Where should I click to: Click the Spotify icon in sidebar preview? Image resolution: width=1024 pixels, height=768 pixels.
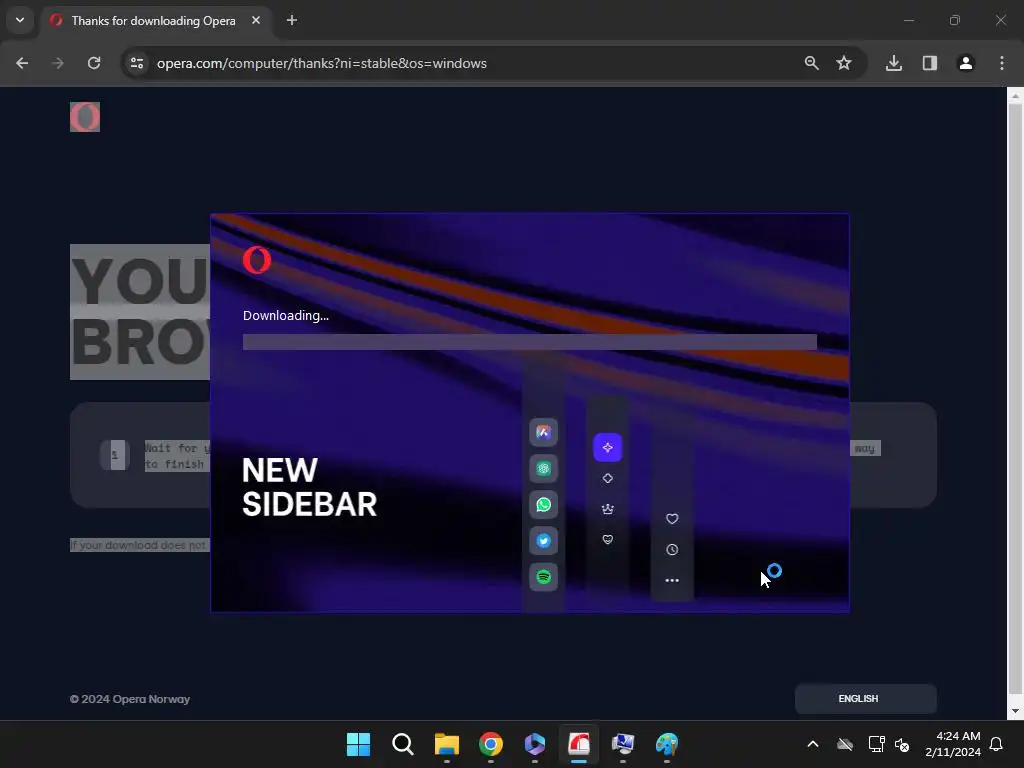pos(543,577)
